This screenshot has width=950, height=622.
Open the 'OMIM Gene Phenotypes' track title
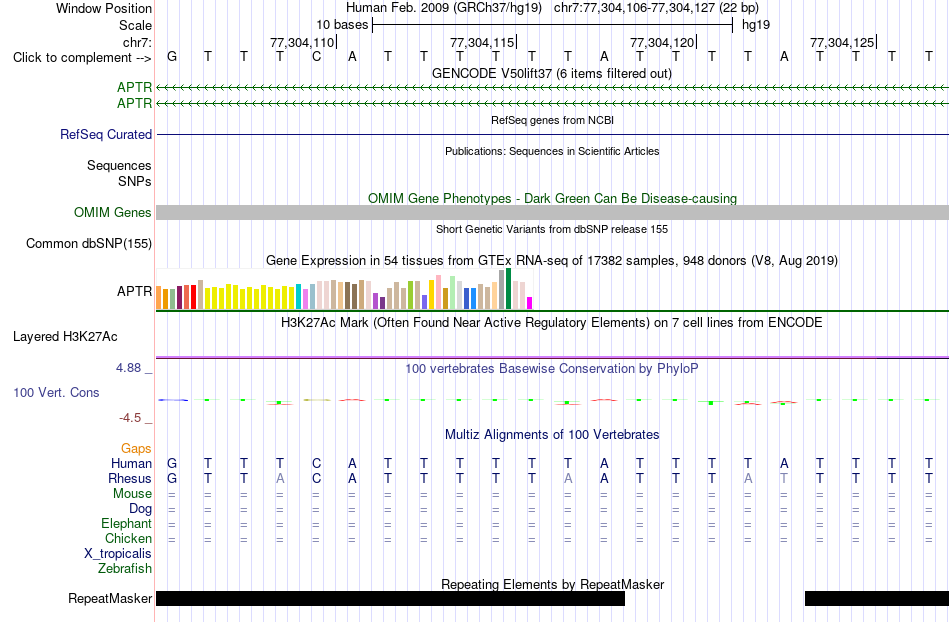point(552,199)
